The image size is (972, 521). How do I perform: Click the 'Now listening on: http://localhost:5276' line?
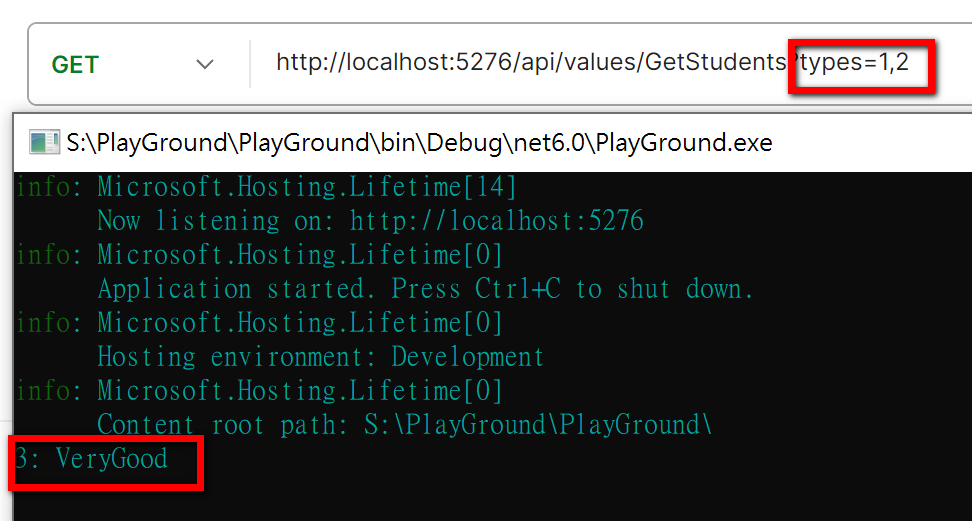click(371, 221)
